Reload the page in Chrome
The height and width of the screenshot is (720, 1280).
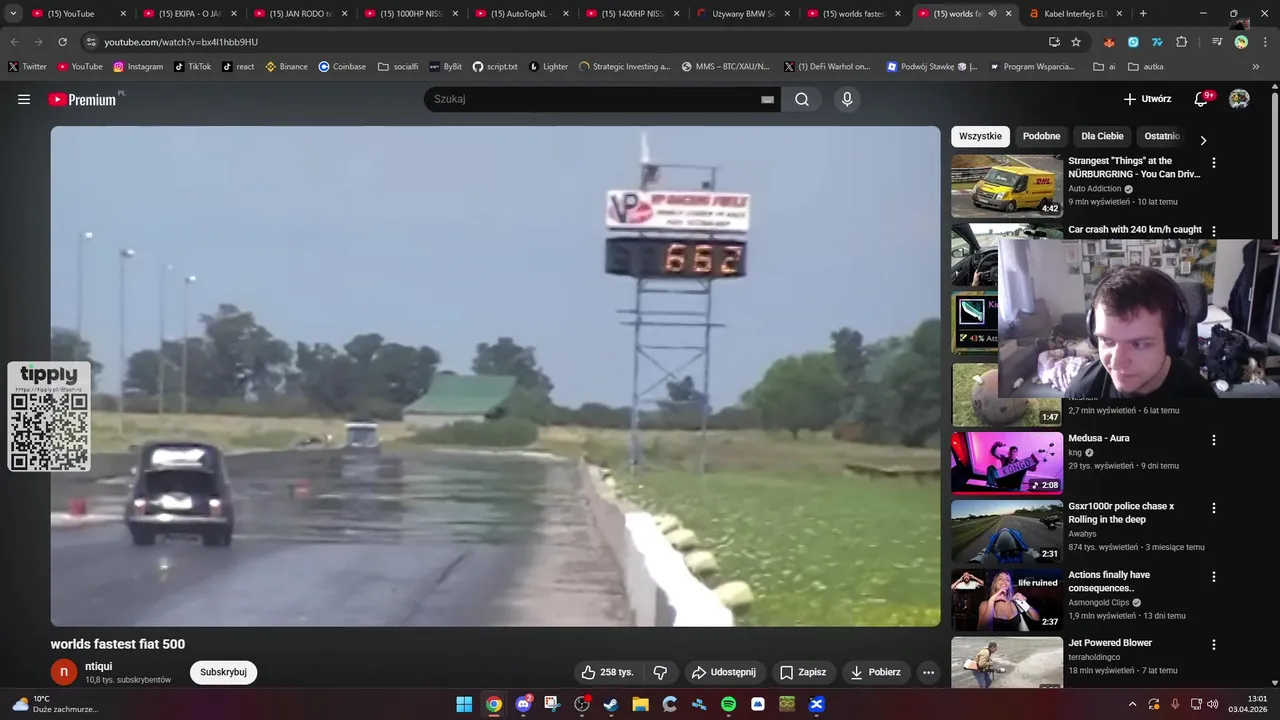pos(62,42)
